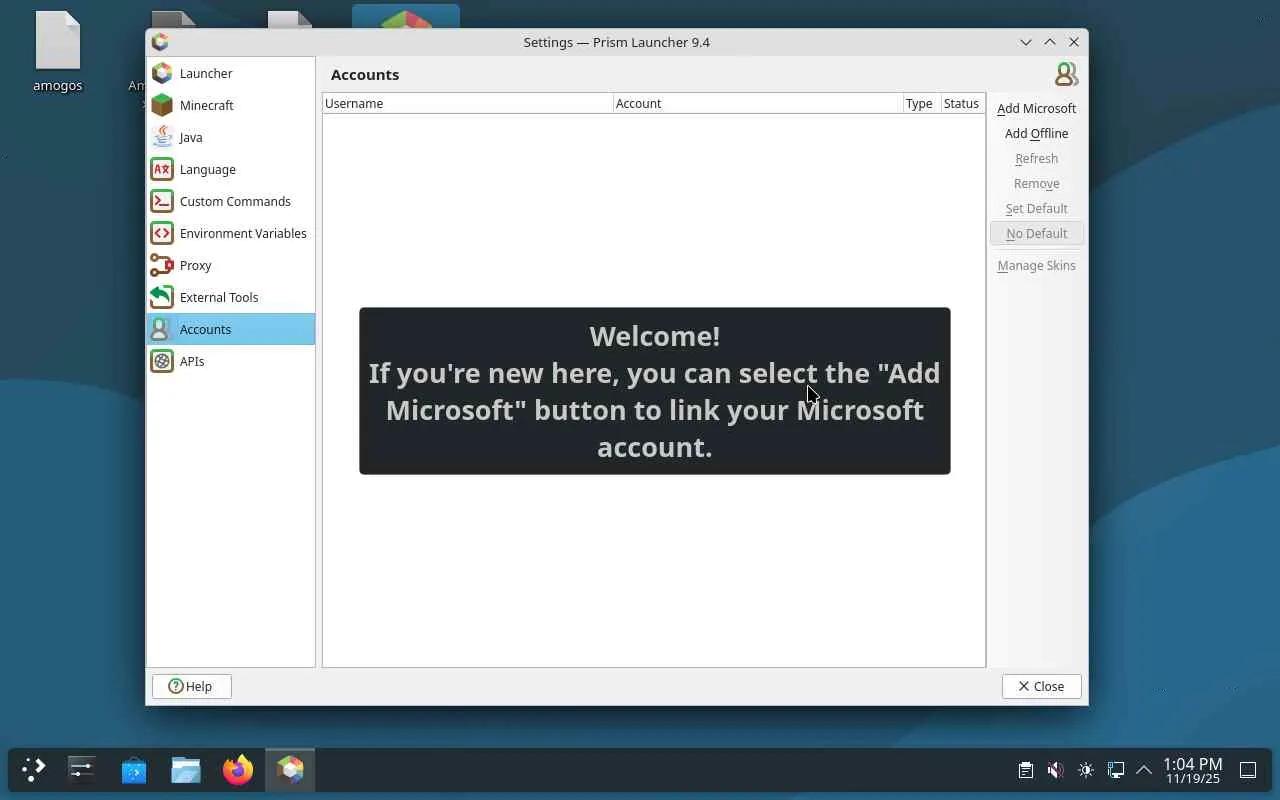Click the network connection tray icon
Viewport: 1280px width, 800px height.
click(1115, 770)
